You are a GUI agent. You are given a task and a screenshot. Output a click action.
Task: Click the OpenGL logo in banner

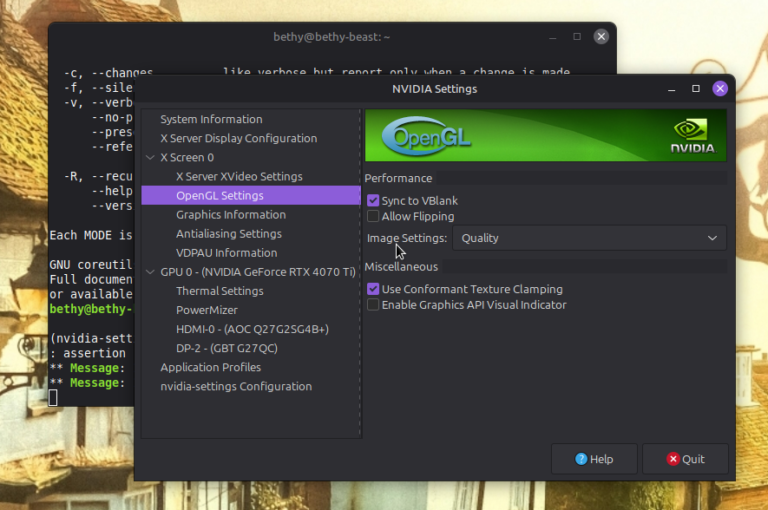[x=426, y=136]
